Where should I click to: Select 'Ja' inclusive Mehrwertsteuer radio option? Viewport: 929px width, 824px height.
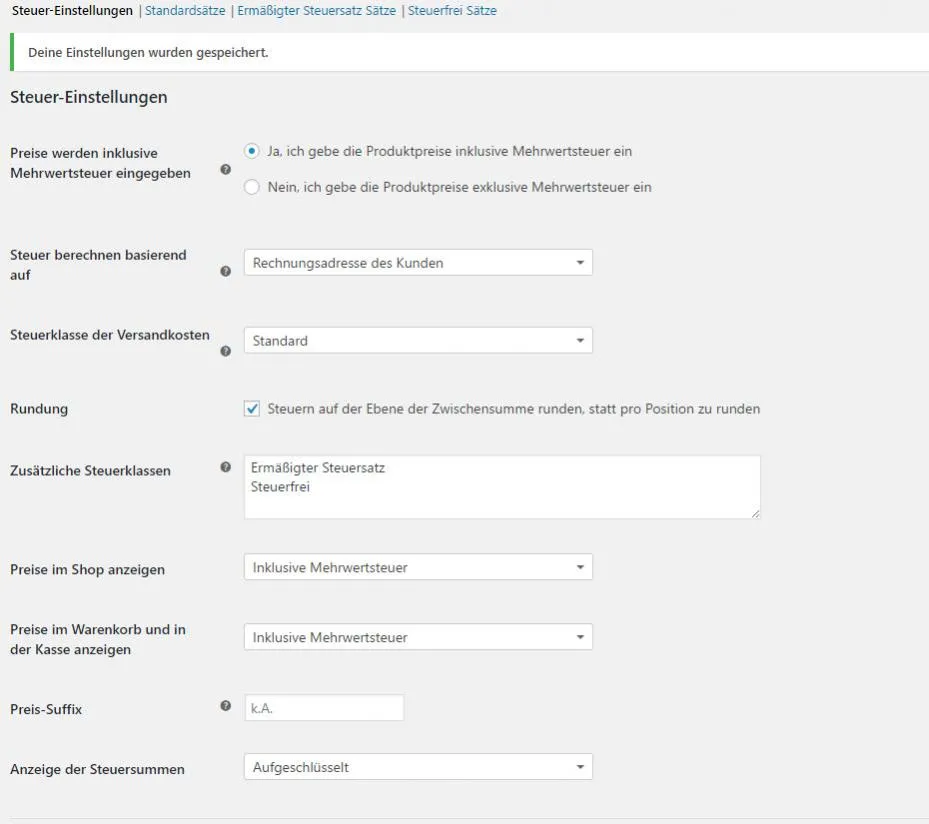[x=252, y=151]
